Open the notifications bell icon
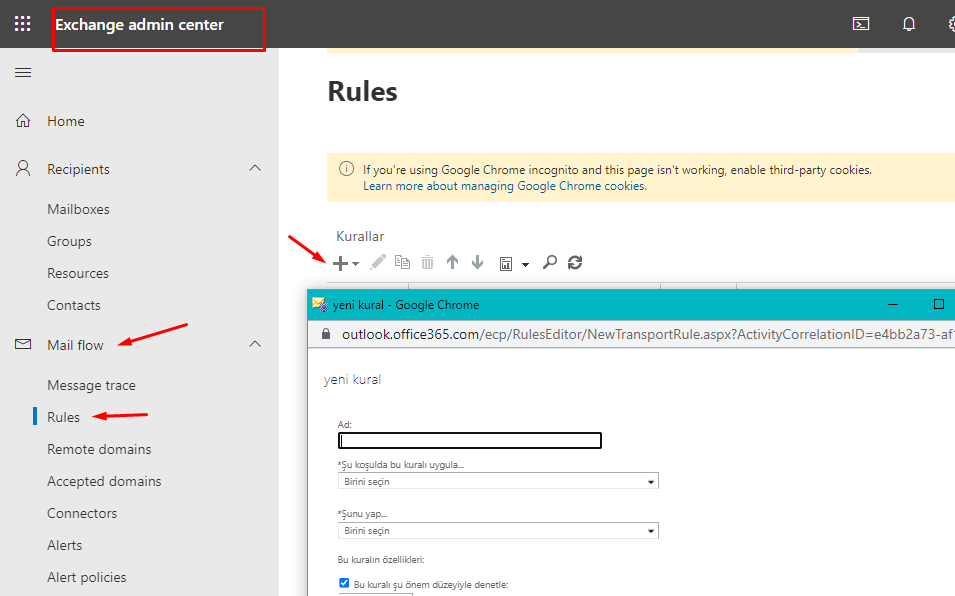Image resolution: width=955 pixels, height=596 pixels. click(x=909, y=24)
